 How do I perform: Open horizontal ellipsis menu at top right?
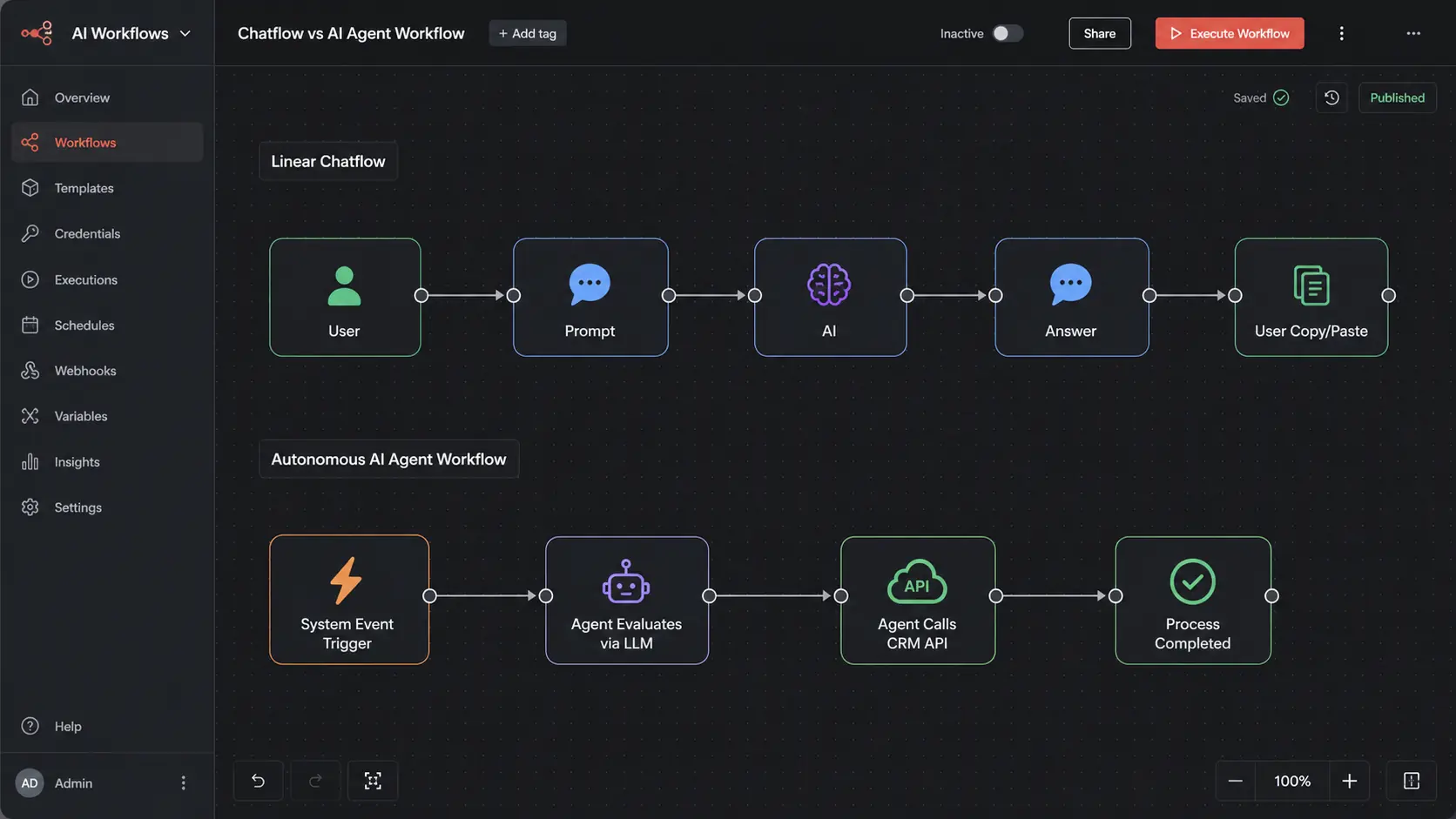tap(1413, 33)
